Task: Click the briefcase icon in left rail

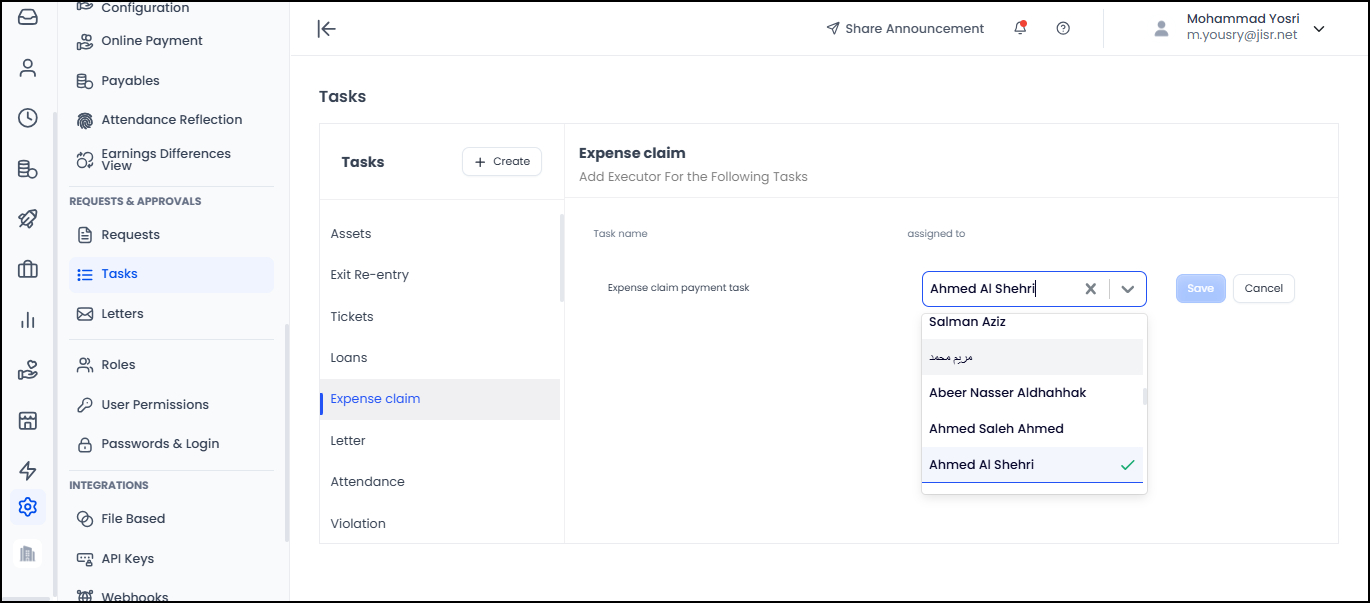Action: point(28,269)
